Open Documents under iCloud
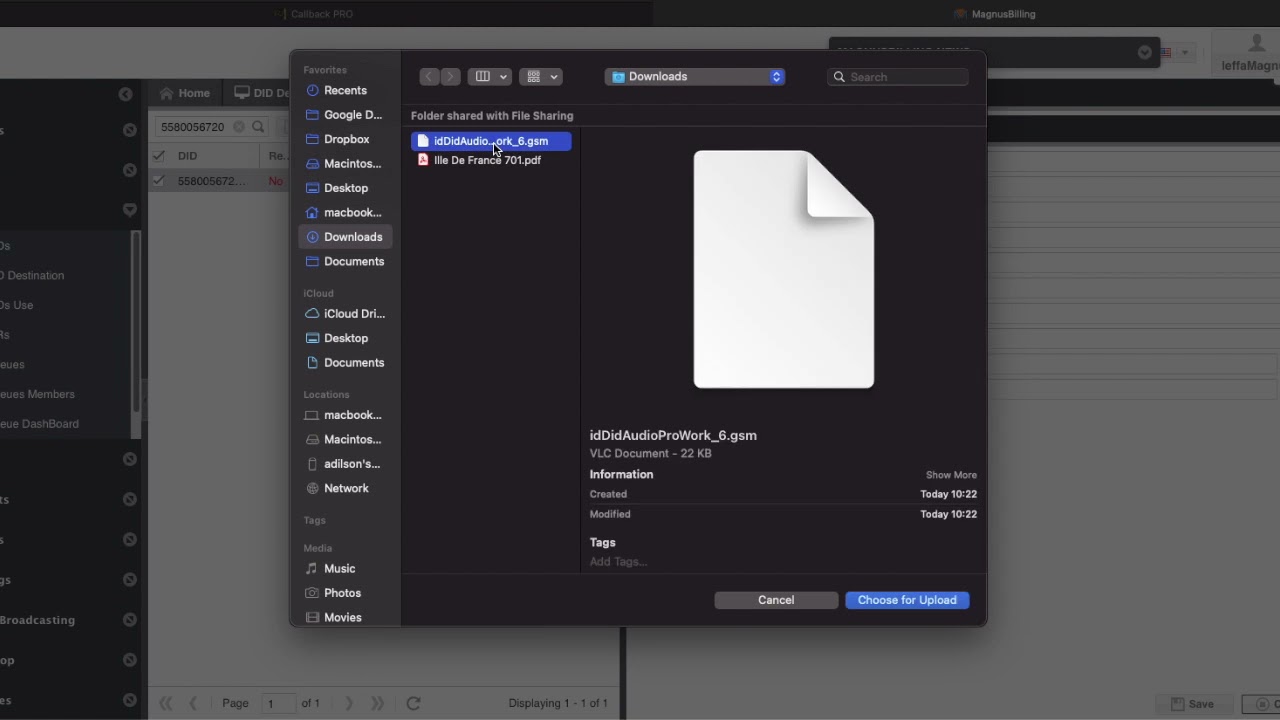This screenshot has width=1280, height=720. point(345,362)
